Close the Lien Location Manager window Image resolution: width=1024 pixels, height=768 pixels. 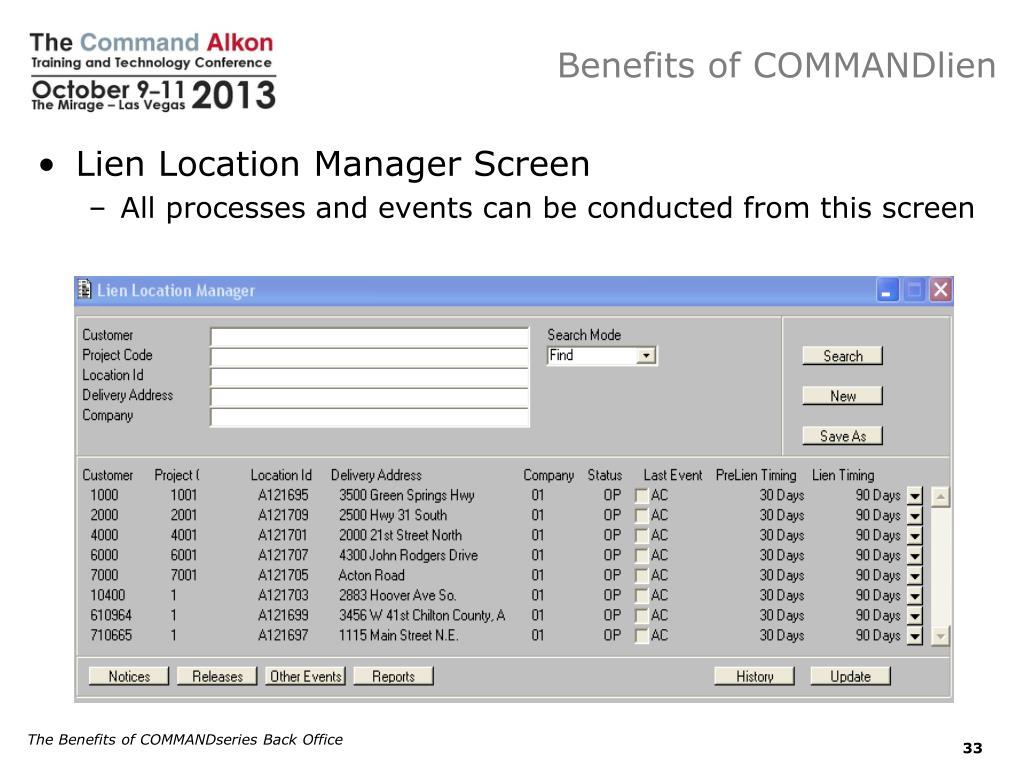pos(940,290)
